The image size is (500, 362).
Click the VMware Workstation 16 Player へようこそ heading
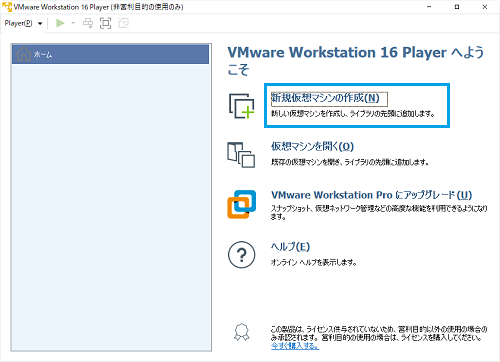(356, 61)
